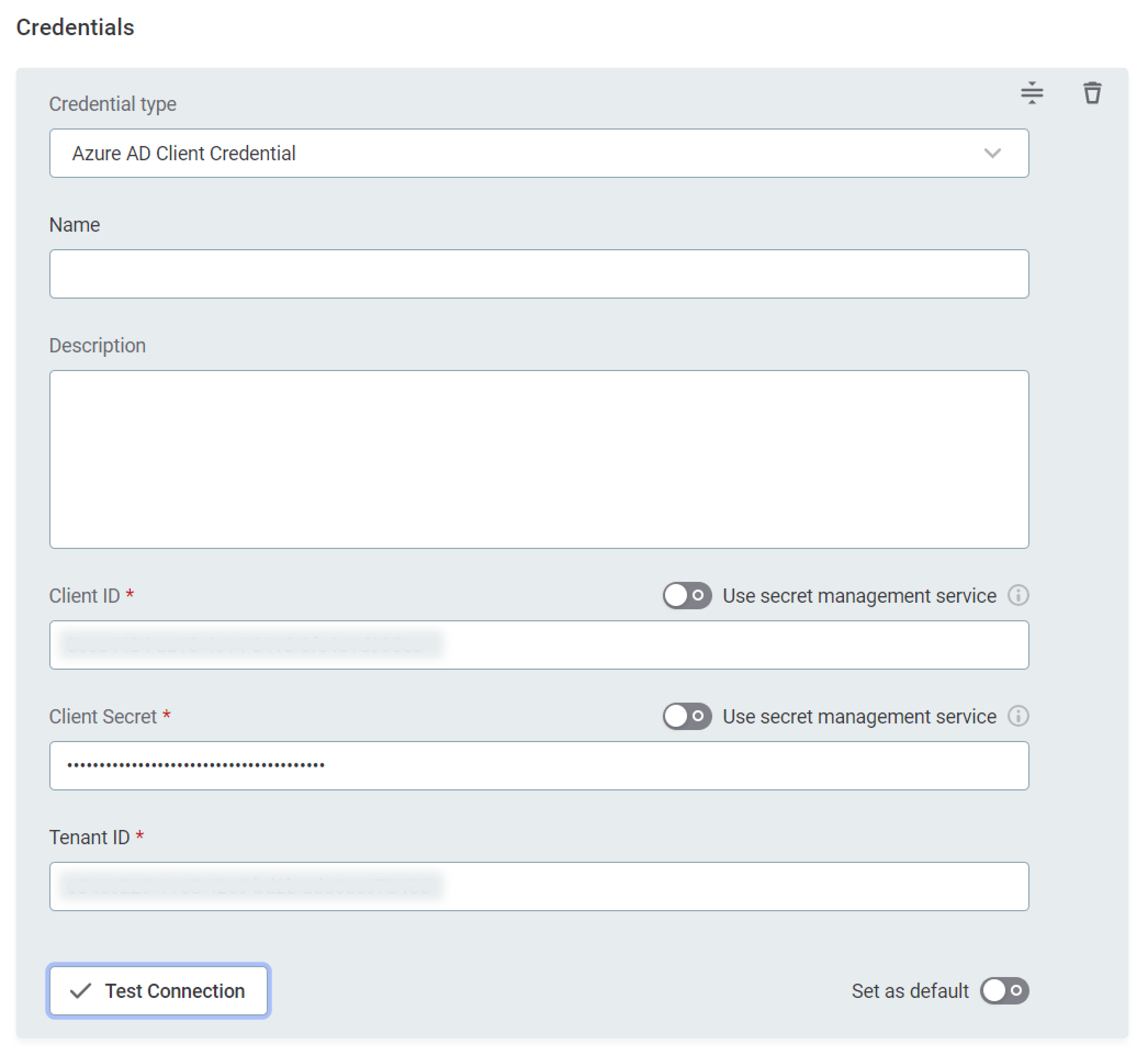Click chevron arrow of Credential type

point(992,153)
